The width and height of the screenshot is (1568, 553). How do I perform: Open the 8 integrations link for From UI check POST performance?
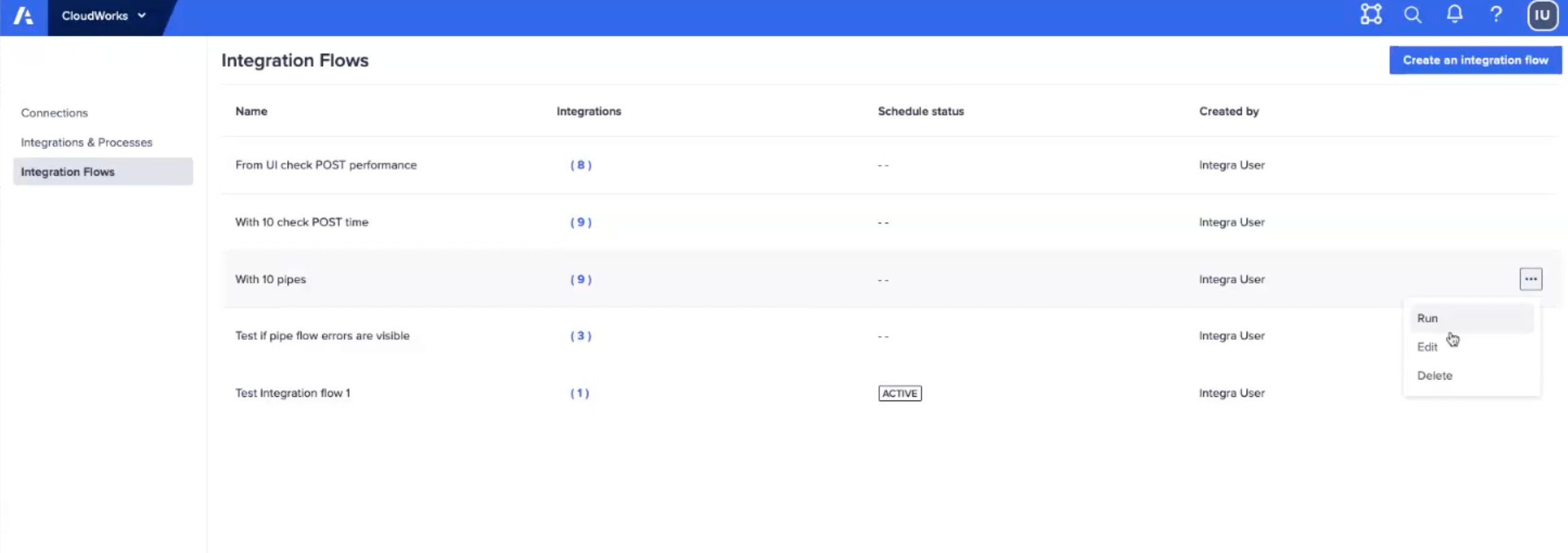point(580,165)
